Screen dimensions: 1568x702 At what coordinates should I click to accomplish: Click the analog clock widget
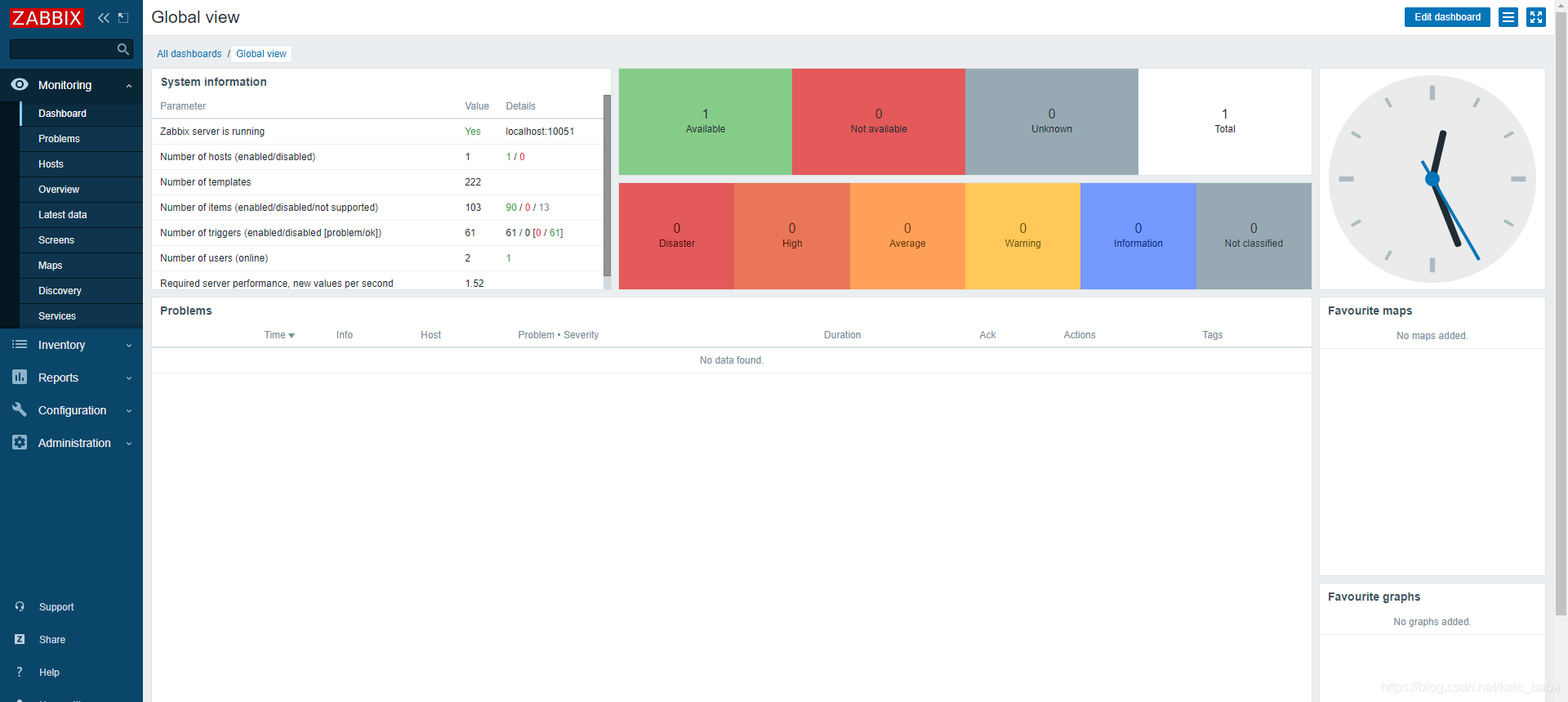1432,179
